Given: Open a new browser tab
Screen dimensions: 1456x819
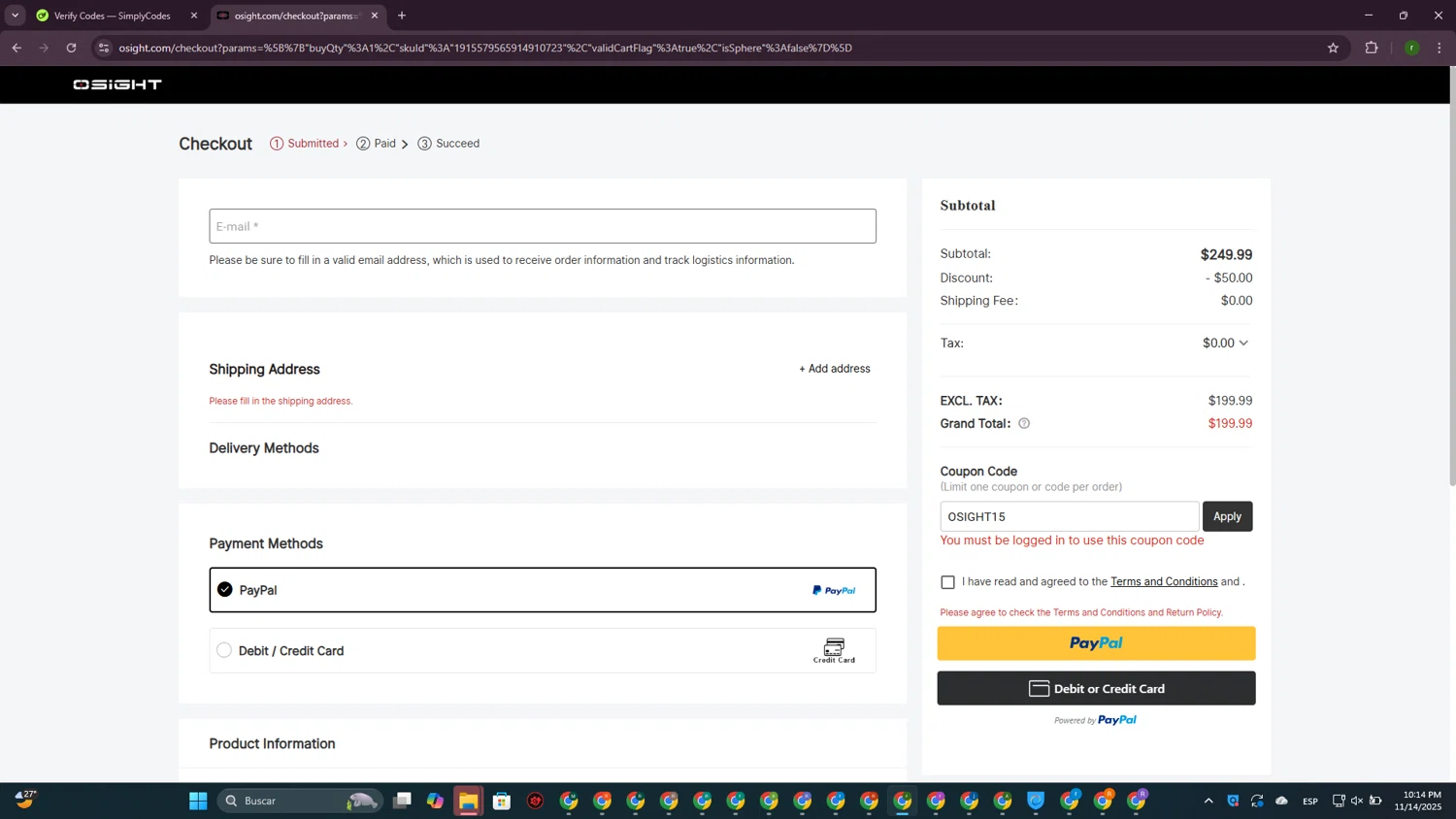Looking at the screenshot, I should [x=402, y=16].
